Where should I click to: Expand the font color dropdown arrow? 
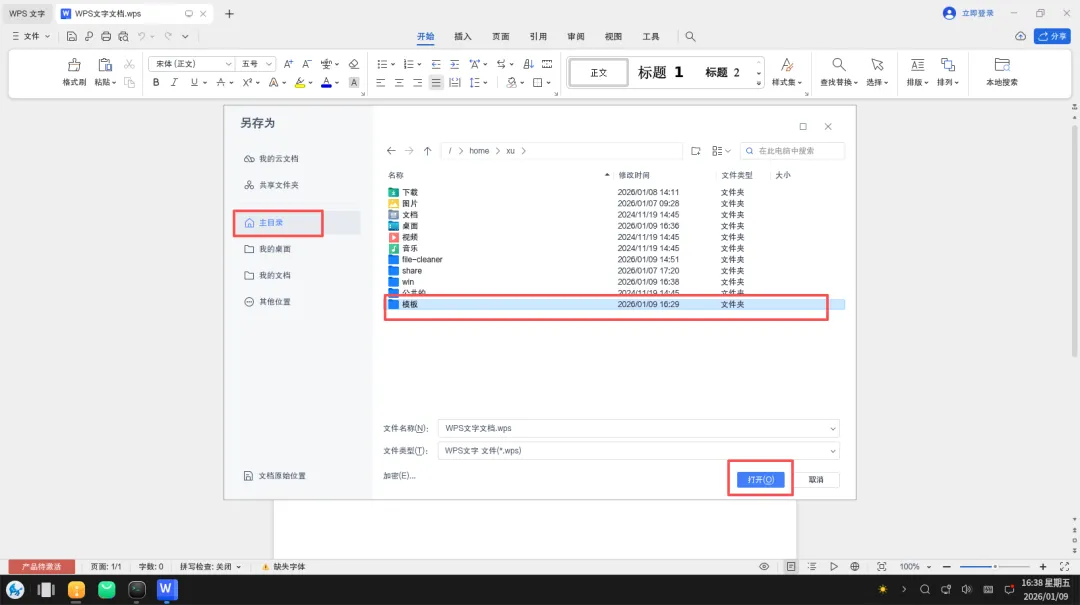tap(338, 83)
